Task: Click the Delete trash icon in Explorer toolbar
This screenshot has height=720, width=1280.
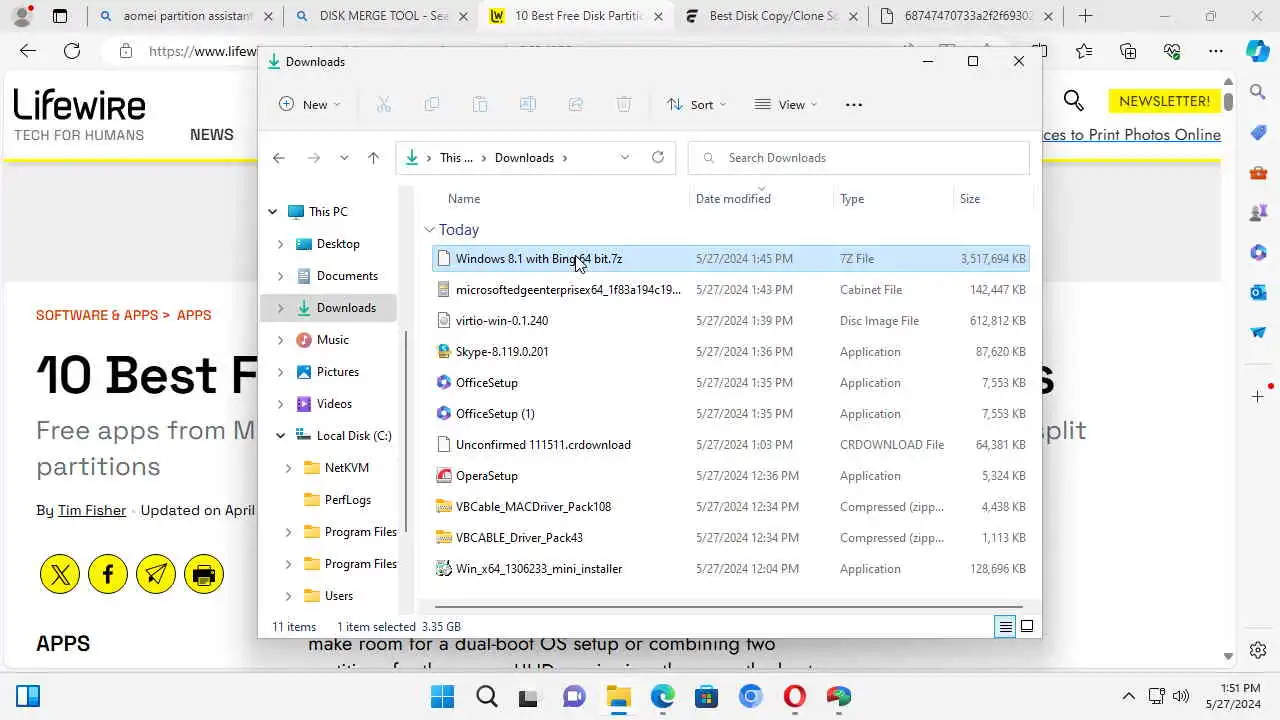Action: (624, 104)
